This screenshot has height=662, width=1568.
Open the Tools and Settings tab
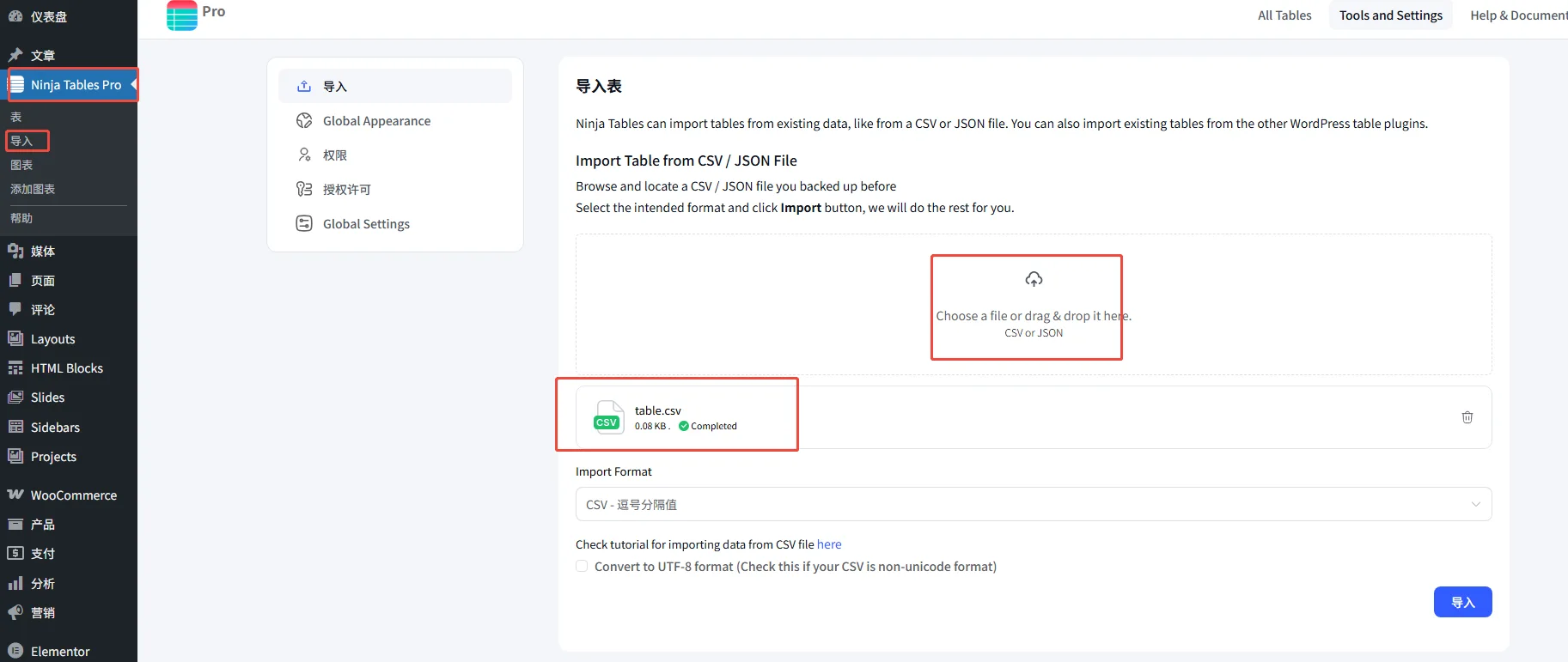pos(1391,15)
